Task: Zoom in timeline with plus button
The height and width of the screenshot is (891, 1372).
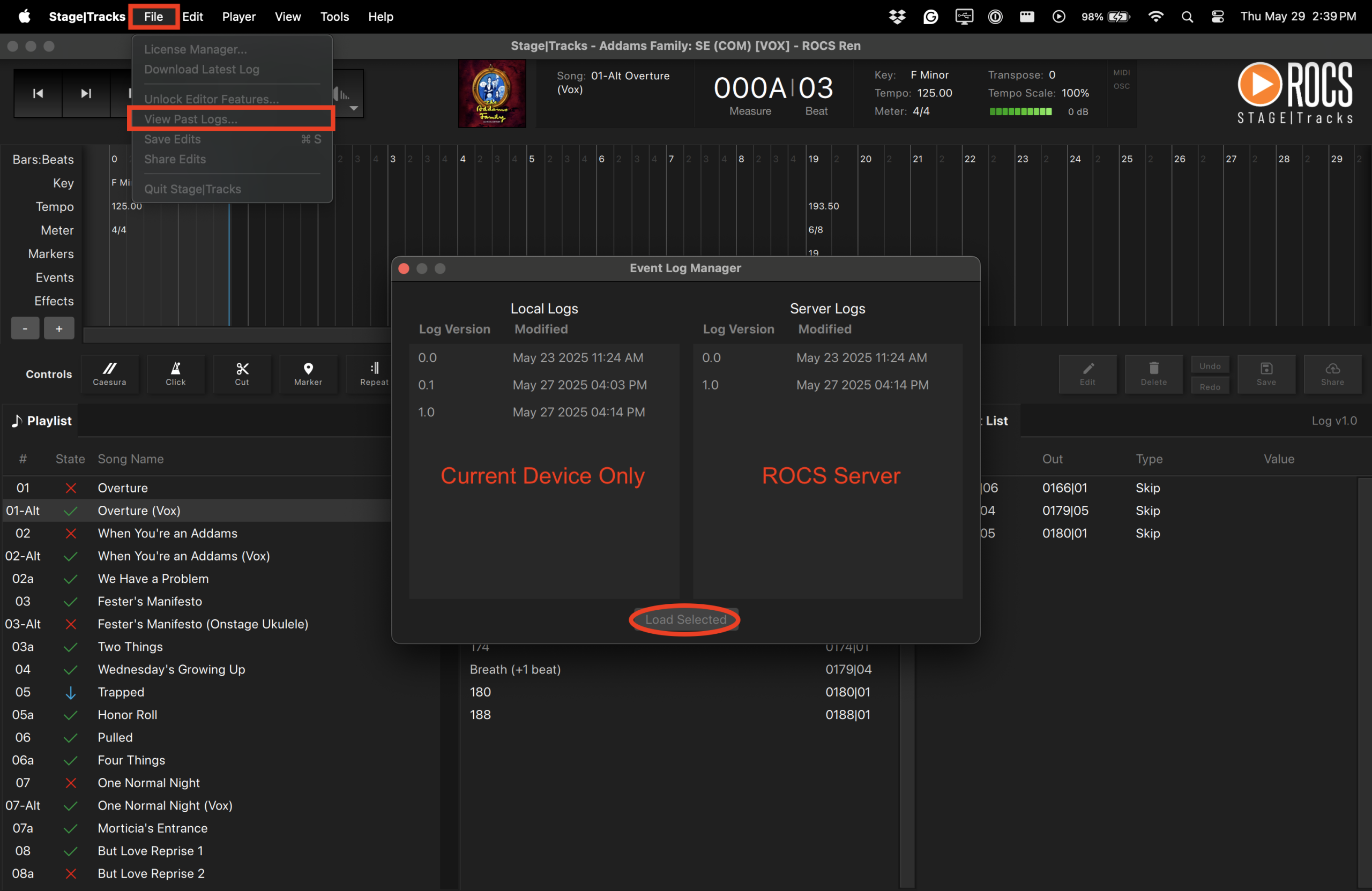Action: pyautogui.click(x=59, y=328)
